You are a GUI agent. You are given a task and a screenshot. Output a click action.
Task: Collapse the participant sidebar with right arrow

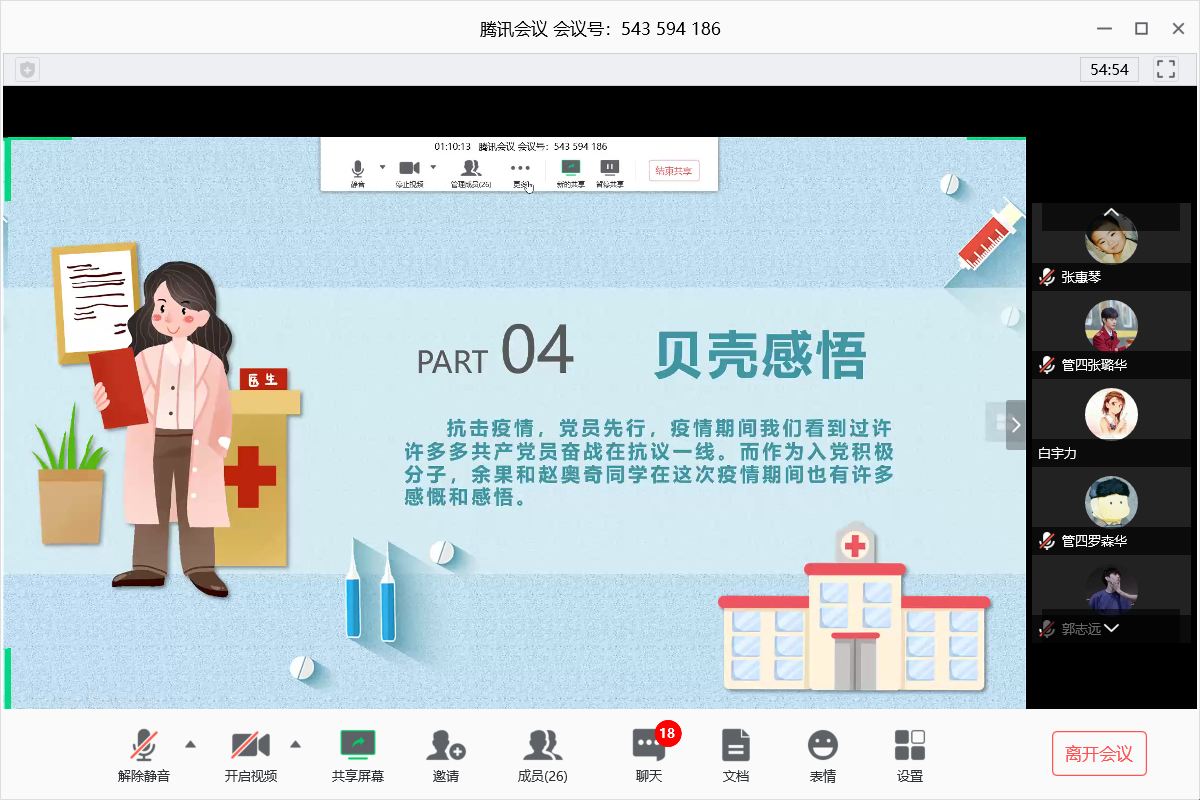tap(1016, 424)
